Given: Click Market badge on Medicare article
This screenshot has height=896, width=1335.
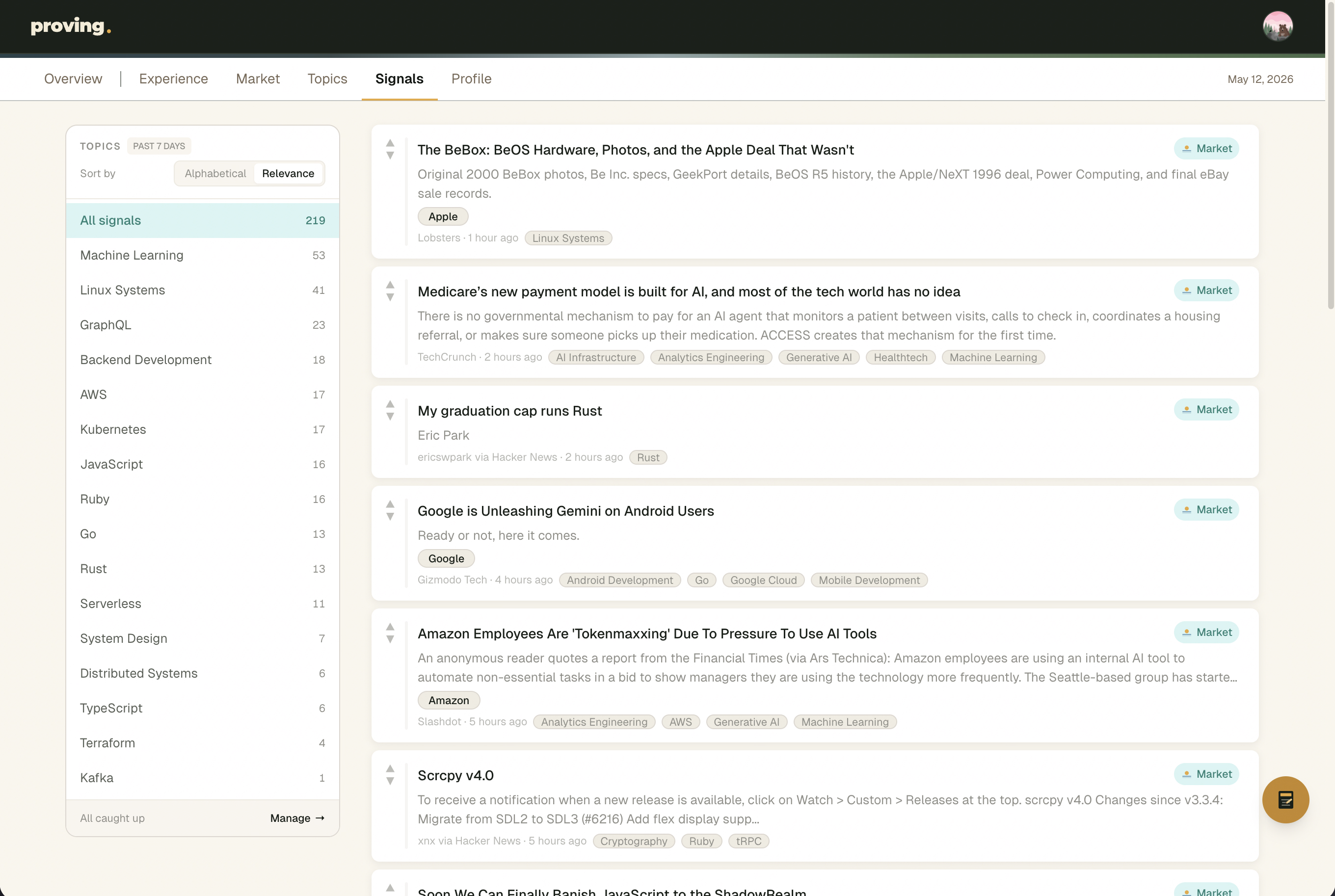Looking at the screenshot, I should tap(1206, 290).
